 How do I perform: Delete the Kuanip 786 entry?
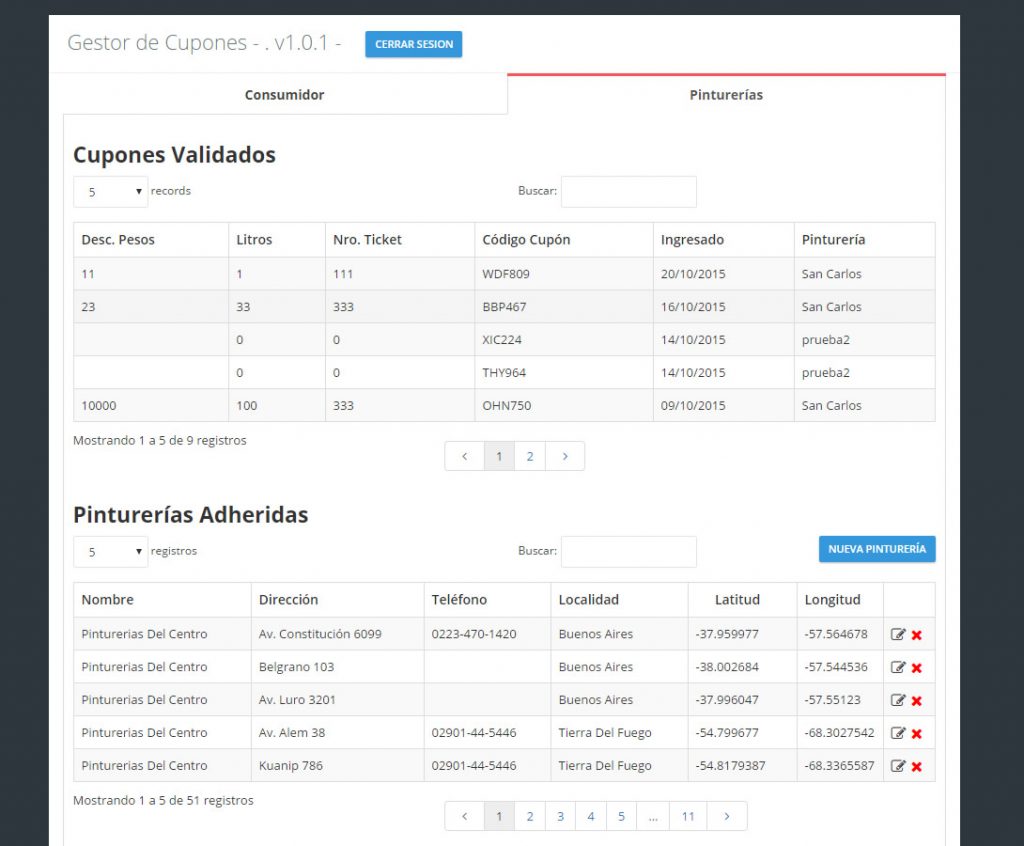coord(916,767)
